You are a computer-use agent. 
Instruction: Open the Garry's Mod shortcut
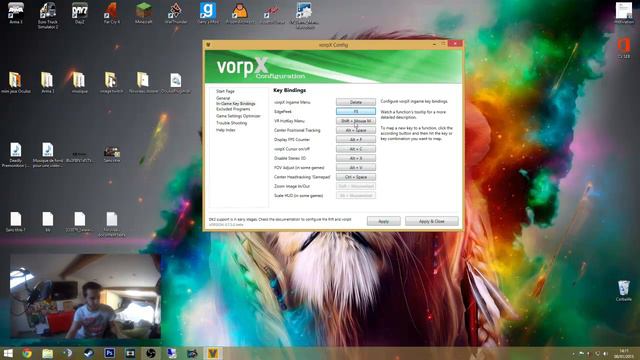point(208,13)
